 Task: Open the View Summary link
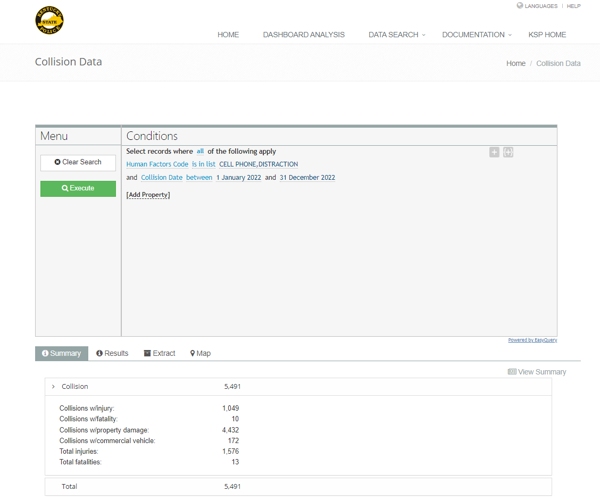pos(537,372)
